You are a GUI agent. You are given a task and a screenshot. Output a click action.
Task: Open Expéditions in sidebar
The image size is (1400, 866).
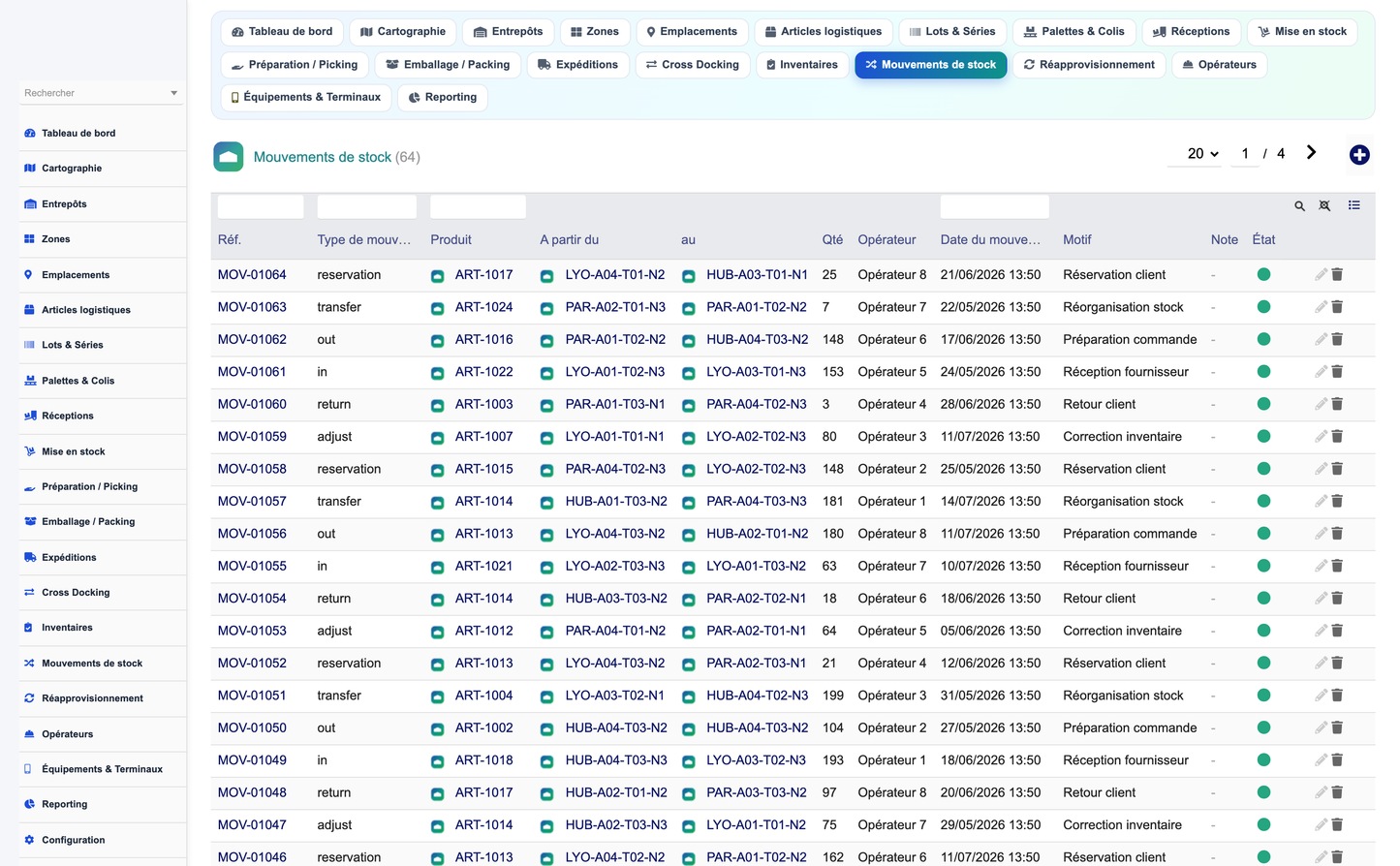click(69, 558)
